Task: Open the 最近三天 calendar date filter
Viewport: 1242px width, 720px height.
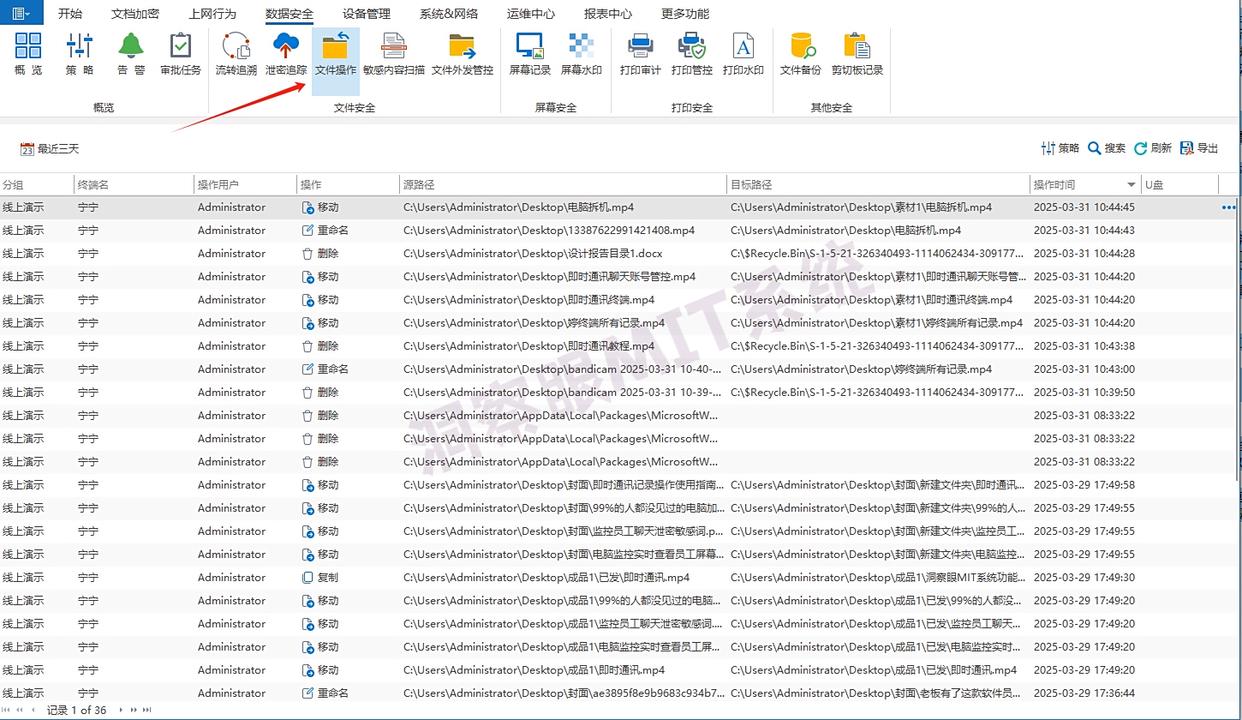Action: 49,149
